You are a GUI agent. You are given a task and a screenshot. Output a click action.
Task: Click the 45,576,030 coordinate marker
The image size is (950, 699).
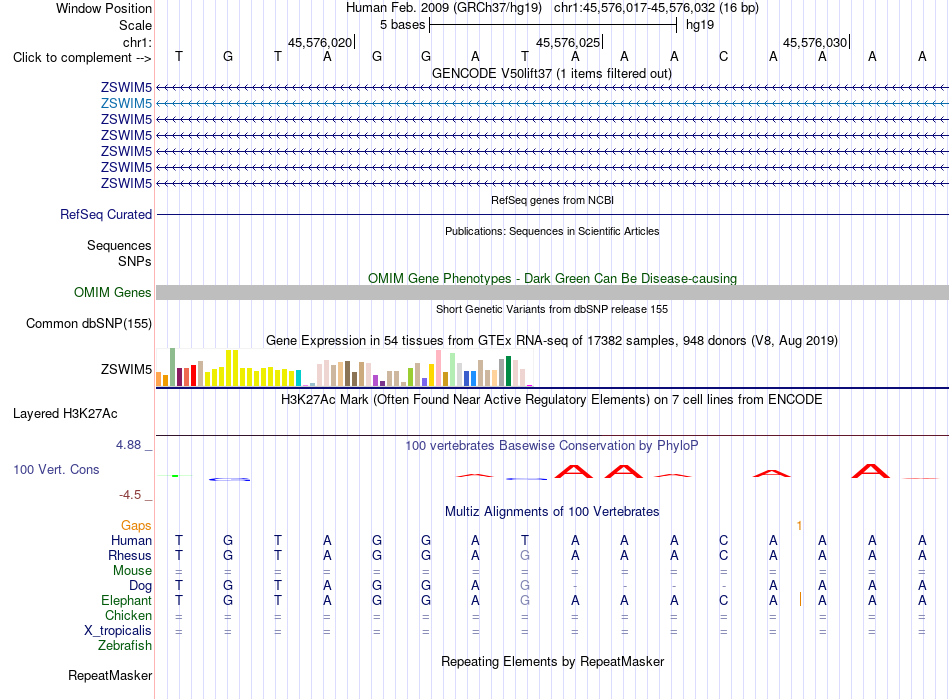(815, 42)
